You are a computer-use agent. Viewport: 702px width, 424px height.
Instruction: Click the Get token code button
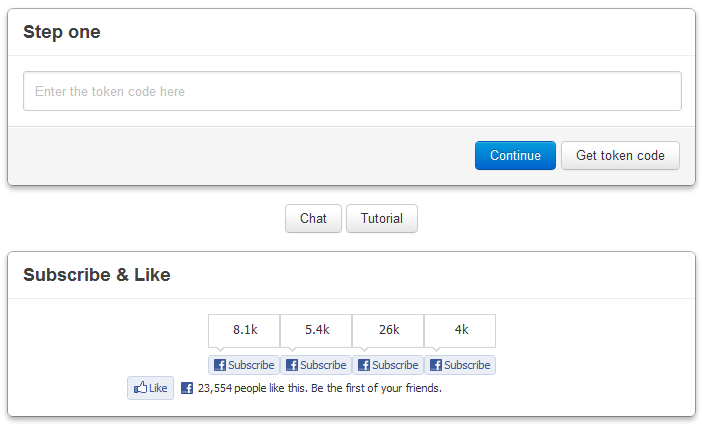pyautogui.click(x=620, y=156)
